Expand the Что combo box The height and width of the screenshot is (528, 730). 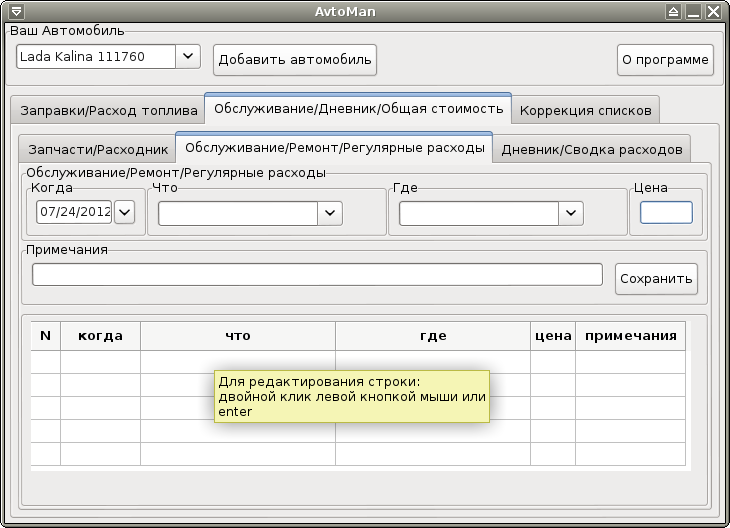pyautogui.click(x=330, y=212)
